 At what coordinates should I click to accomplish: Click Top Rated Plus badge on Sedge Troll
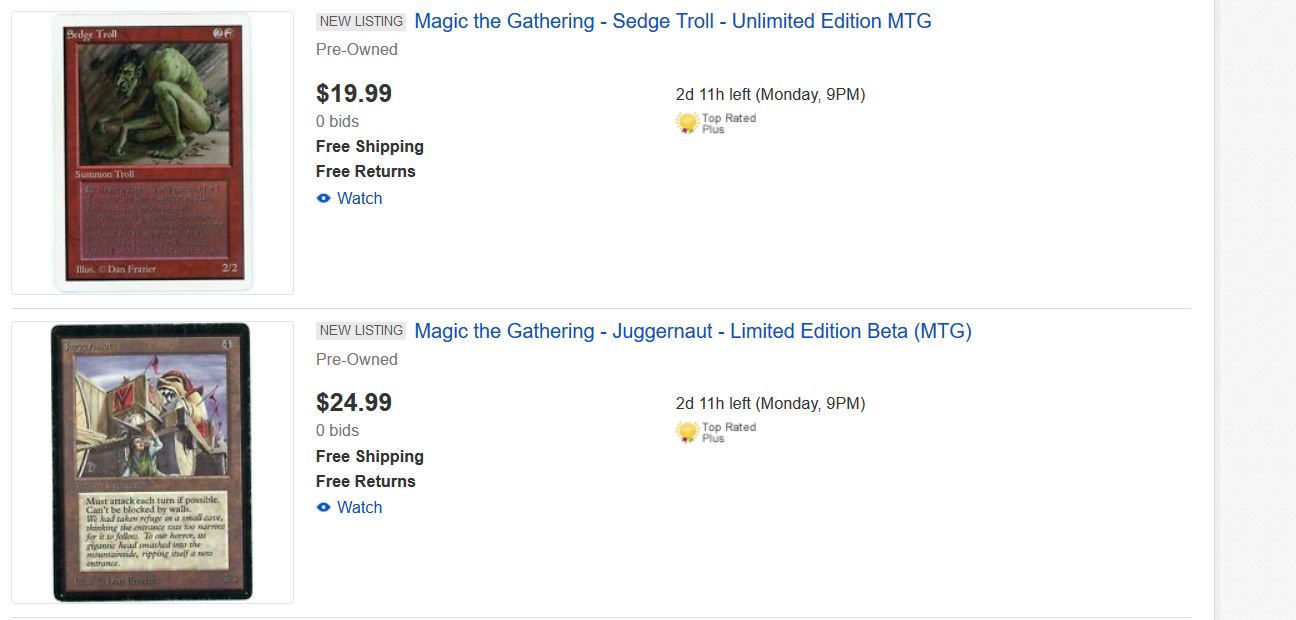coord(716,123)
